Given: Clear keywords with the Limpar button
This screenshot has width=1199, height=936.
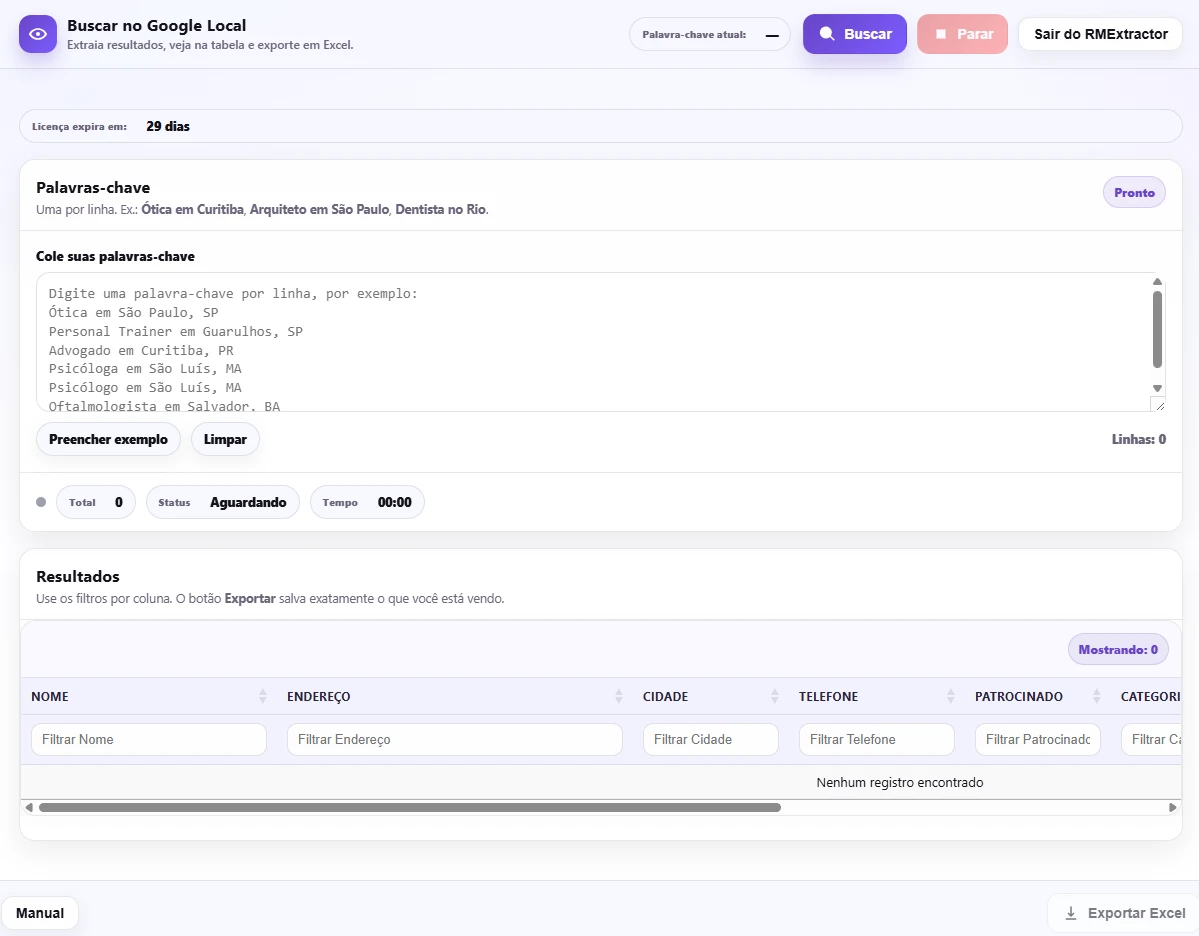Looking at the screenshot, I should coord(225,439).
